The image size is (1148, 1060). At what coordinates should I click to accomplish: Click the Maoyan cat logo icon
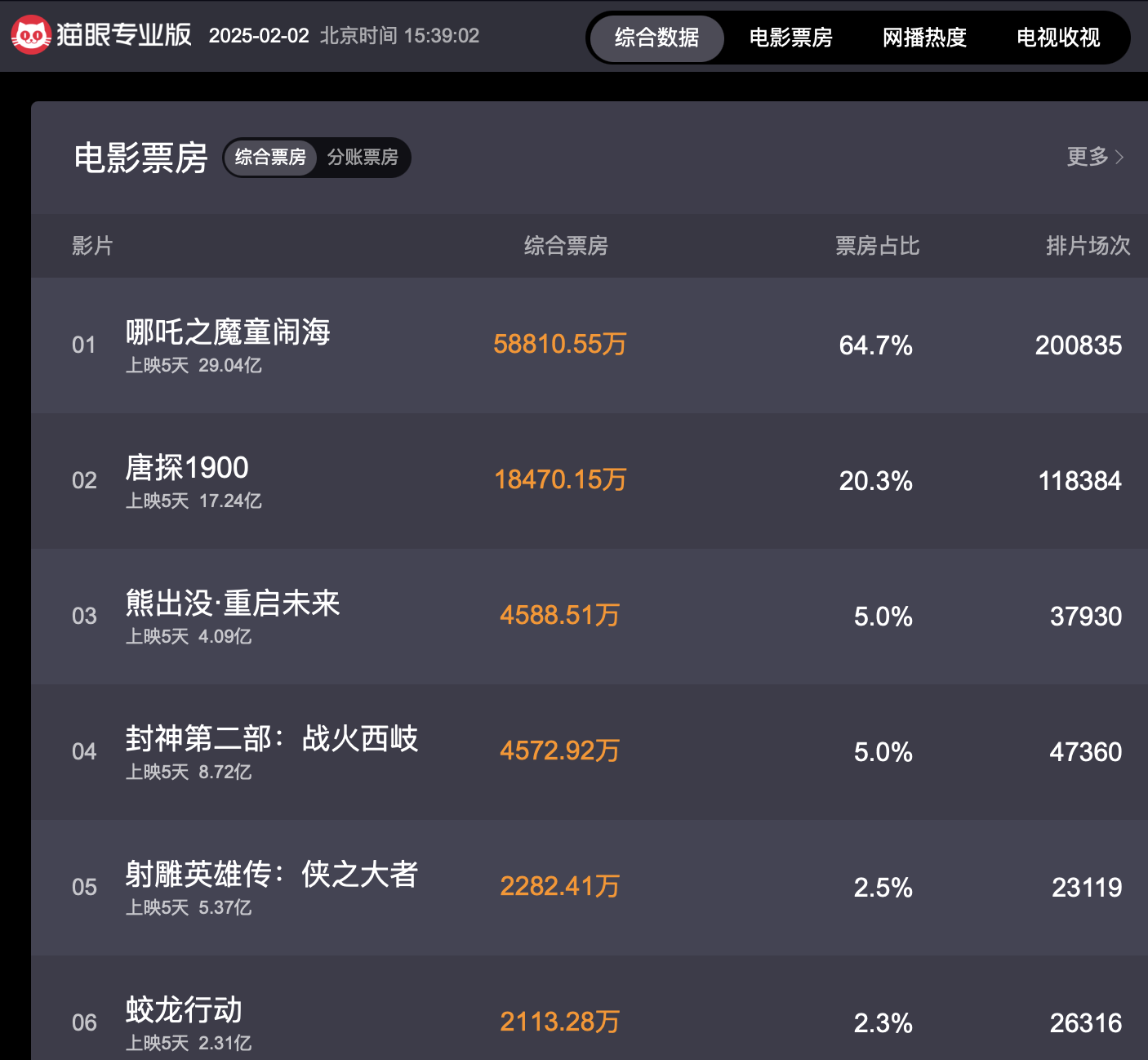point(30,34)
